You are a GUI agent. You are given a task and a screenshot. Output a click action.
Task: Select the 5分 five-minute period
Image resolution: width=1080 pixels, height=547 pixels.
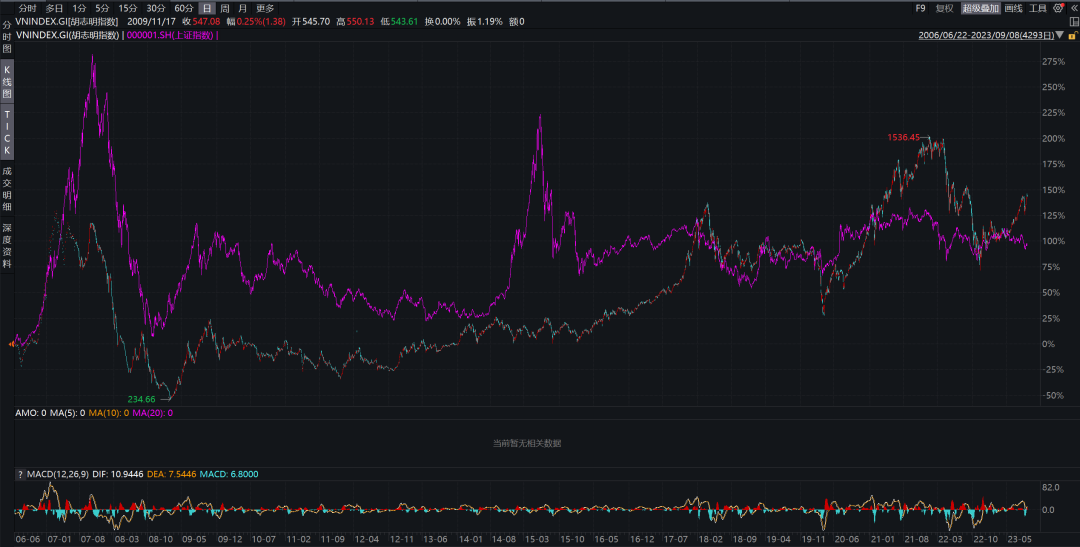click(102, 8)
